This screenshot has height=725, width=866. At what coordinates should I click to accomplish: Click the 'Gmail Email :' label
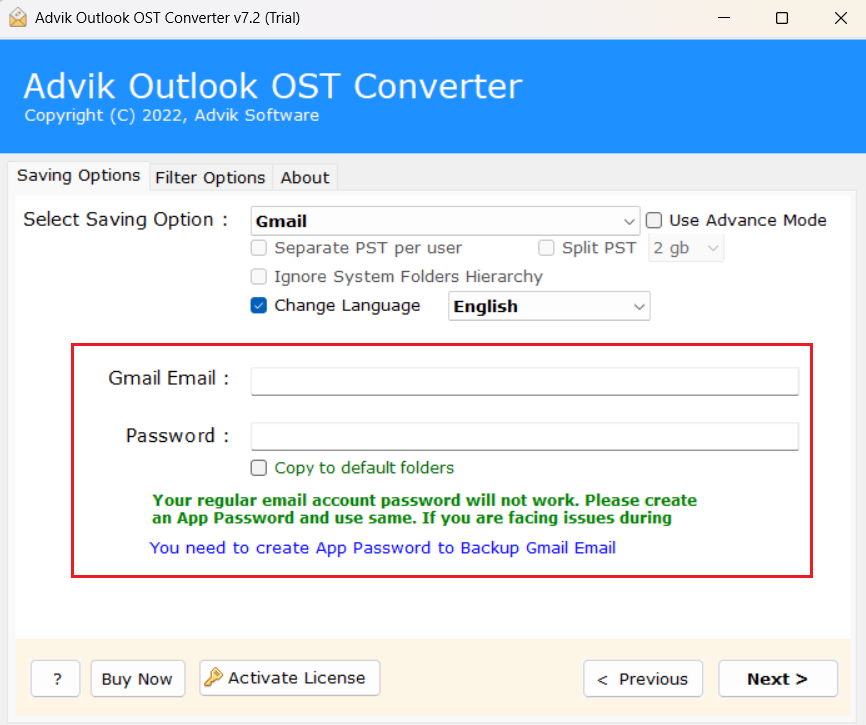168,378
